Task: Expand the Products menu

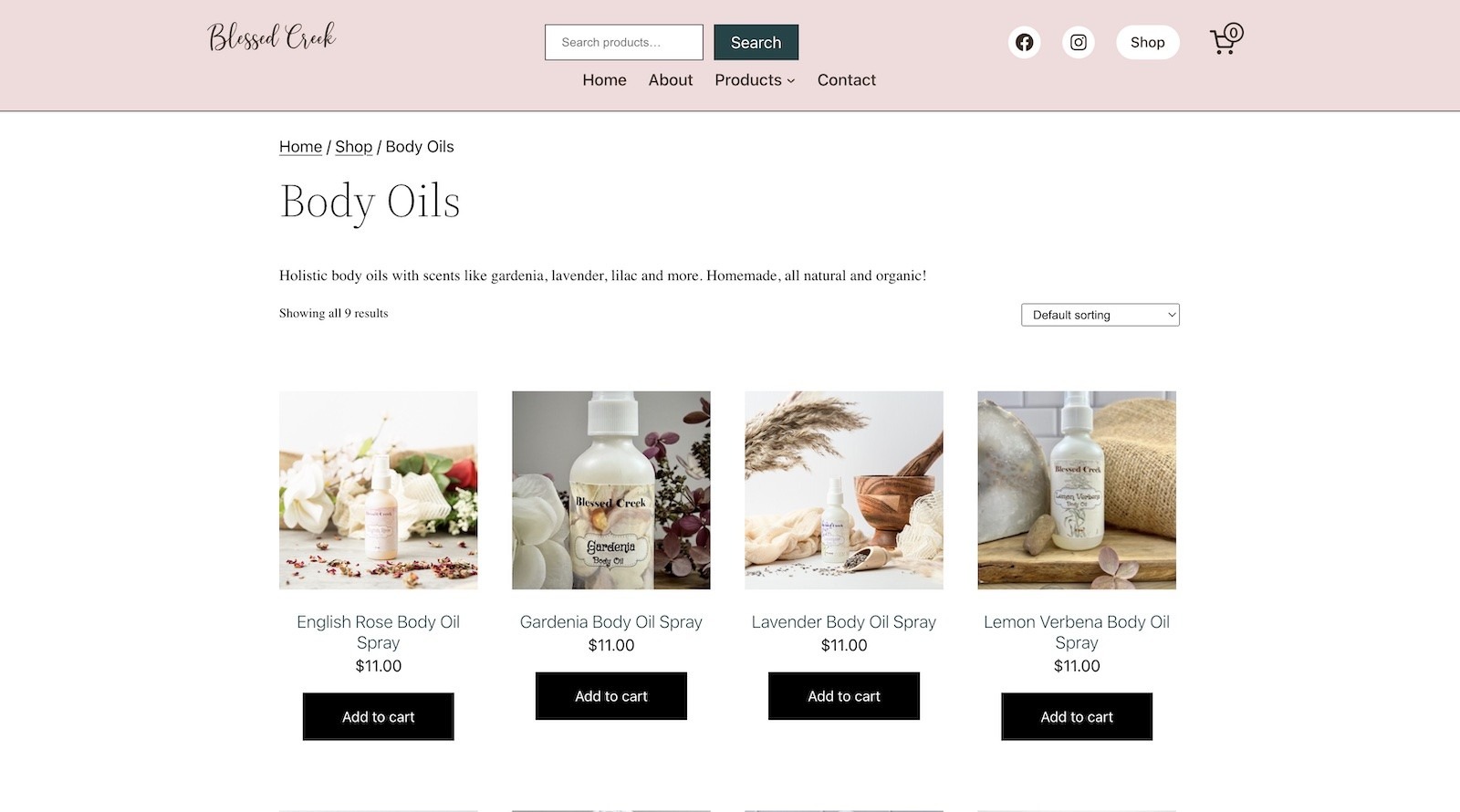Action: (755, 80)
